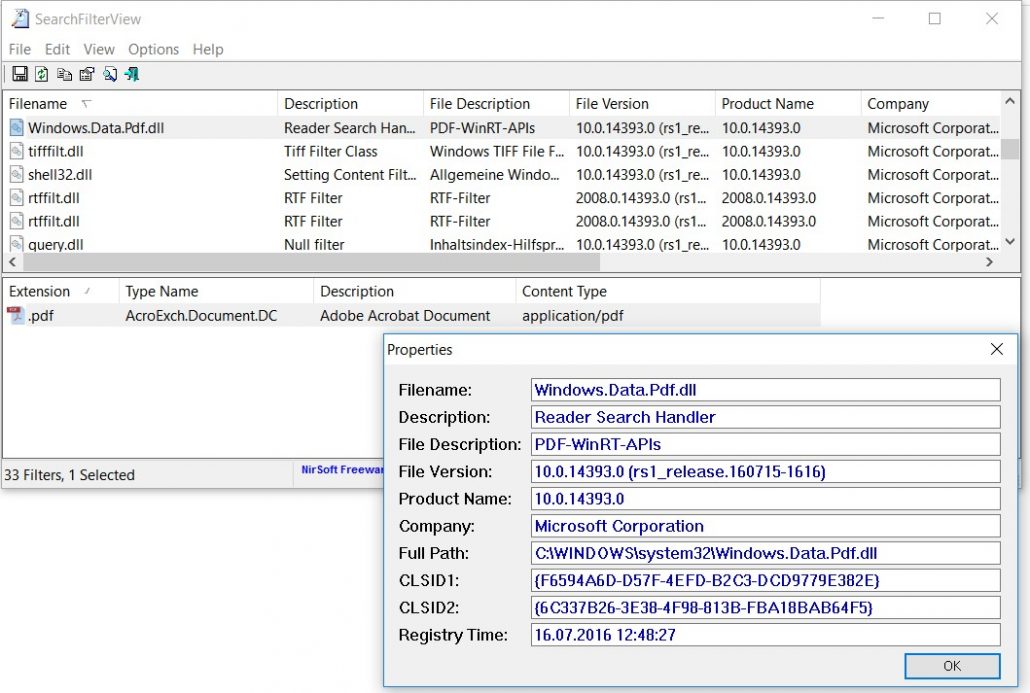Toggle sort order on the Filename column
Image resolution: width=1030 pixels, height=693 pixels.
click(x=40, y=103)
